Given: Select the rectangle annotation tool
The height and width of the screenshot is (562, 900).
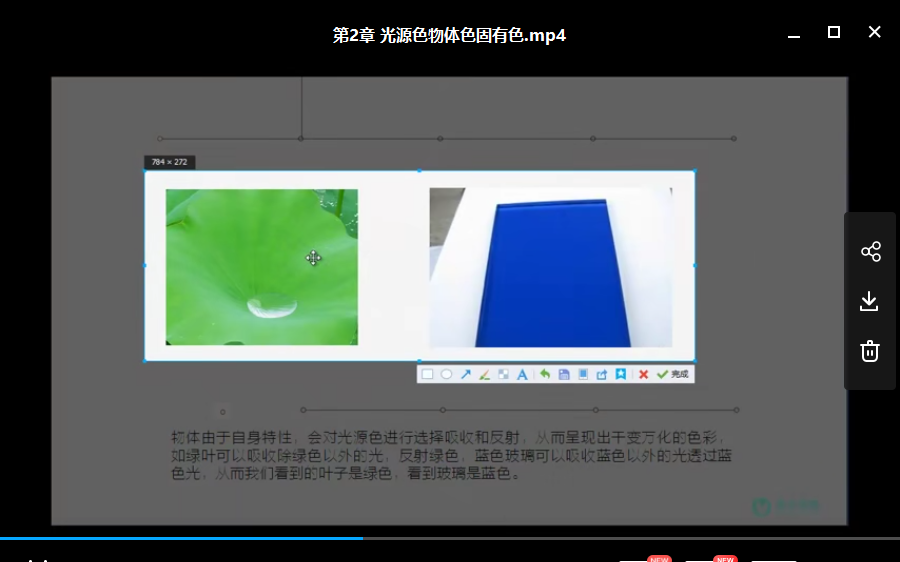Looking at the screenshot, I should tap(427, 374).
